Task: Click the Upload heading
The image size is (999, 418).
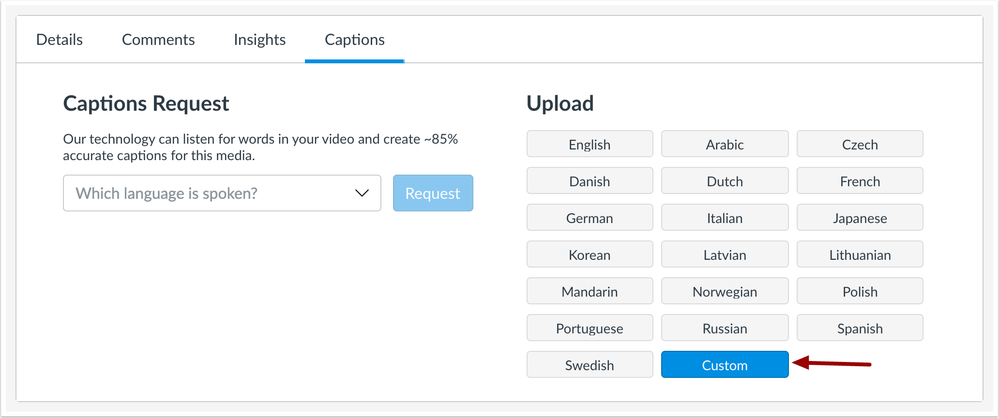Action: [x=560, y=103]
